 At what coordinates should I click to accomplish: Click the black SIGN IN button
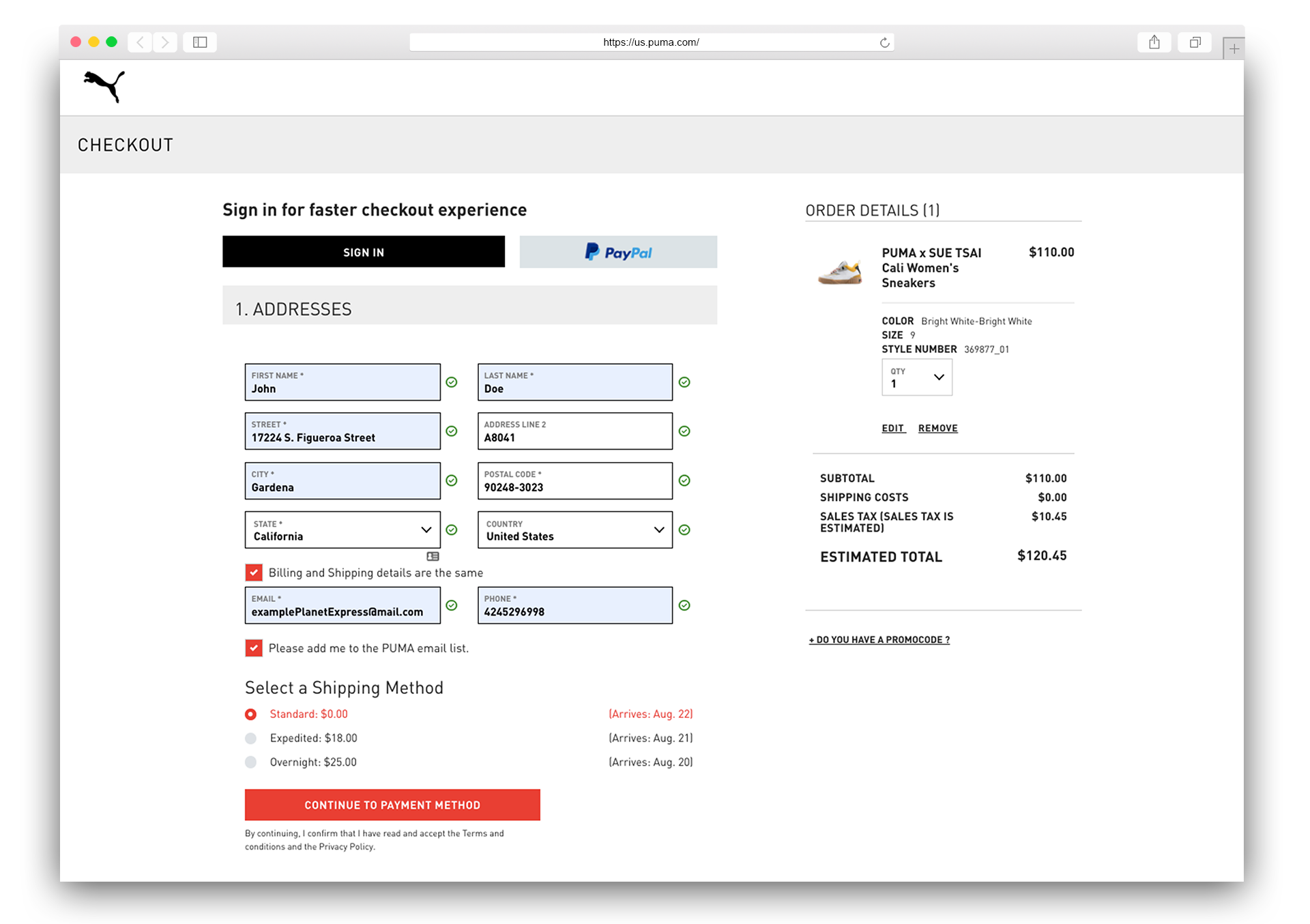[x=364, y=252]
